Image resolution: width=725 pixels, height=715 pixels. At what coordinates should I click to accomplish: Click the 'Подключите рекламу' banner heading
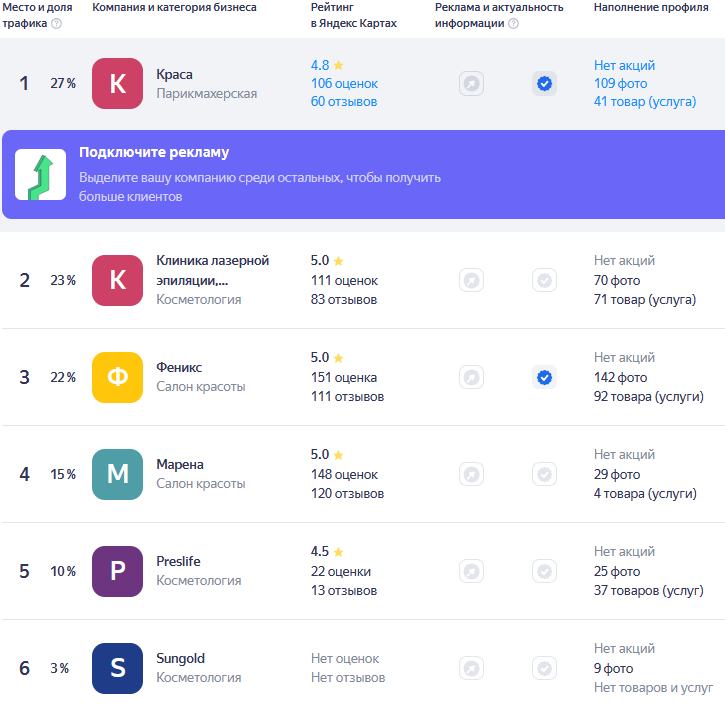[x=154, y=153]
